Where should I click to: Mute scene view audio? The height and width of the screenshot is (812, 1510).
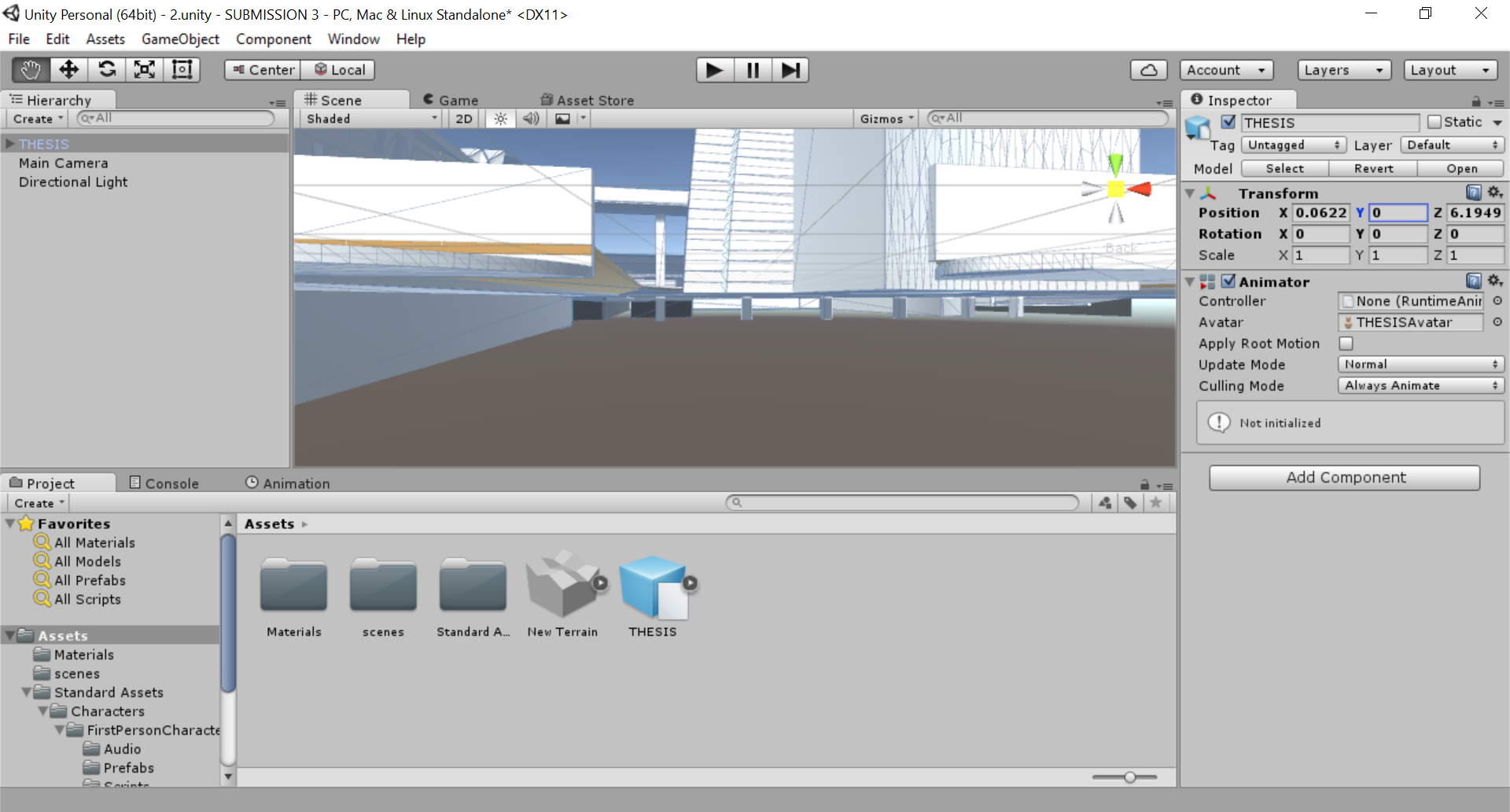pyautogui.click(x=531, y=118)
